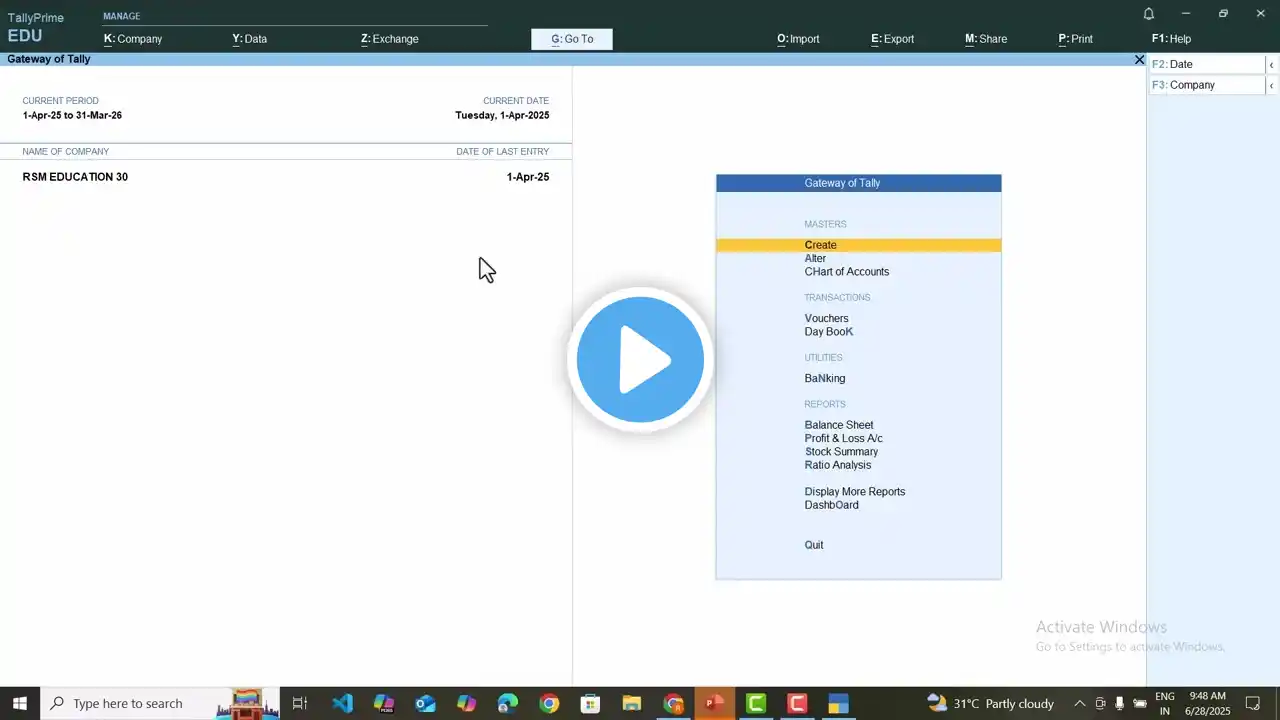Select Create under Masters

820,245
